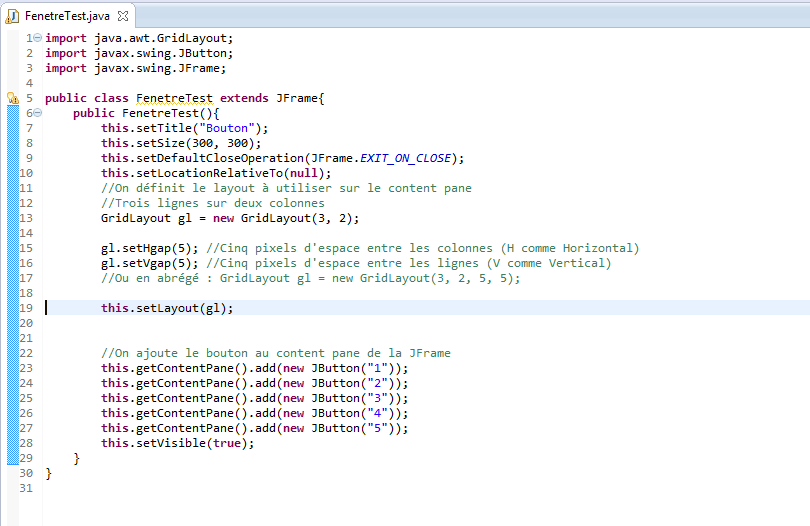Screen dimensions: 810x526
Task: Collapse the import statements fold on line 1
Action: click(x=37, y=38)
